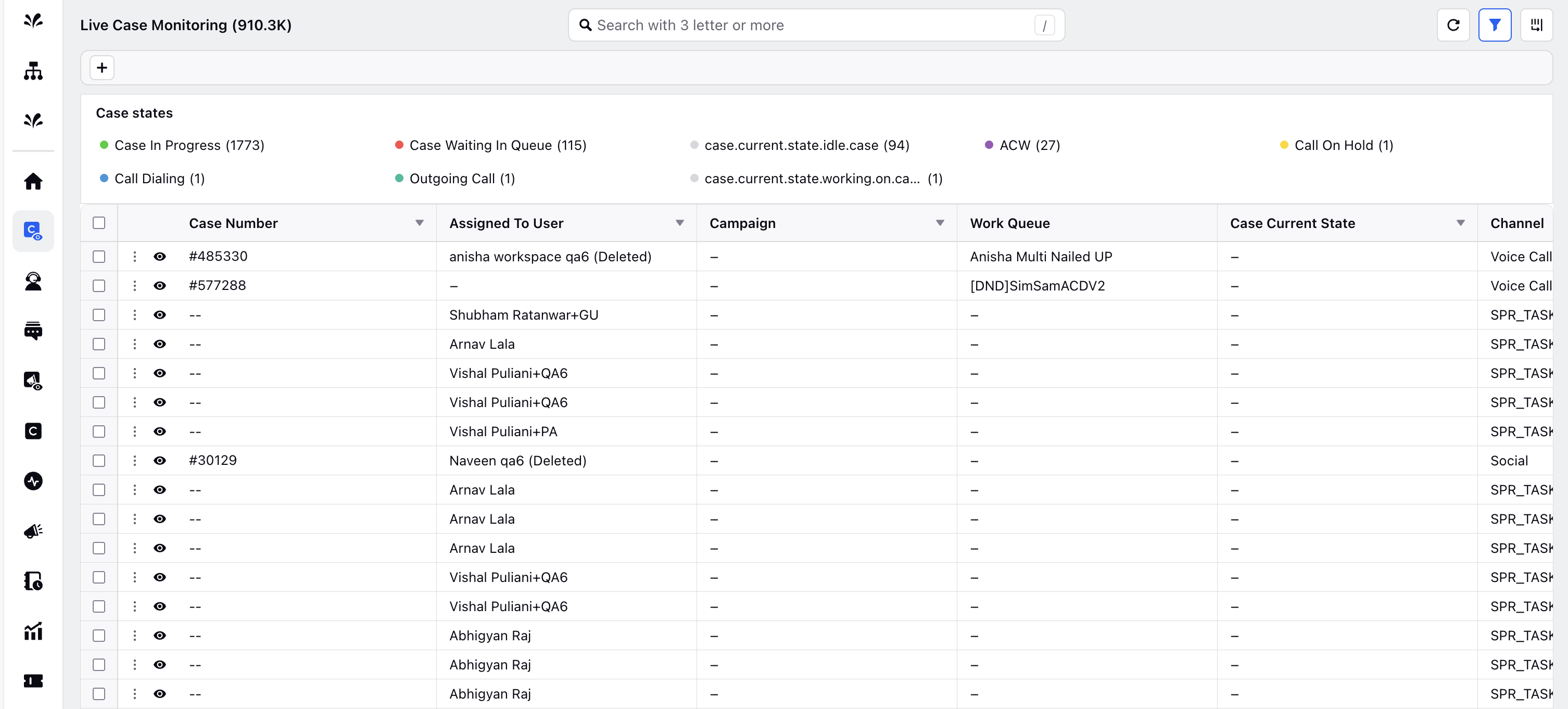
Task: Open the Case Number column dropdown arrow
Action: [420, 223]
